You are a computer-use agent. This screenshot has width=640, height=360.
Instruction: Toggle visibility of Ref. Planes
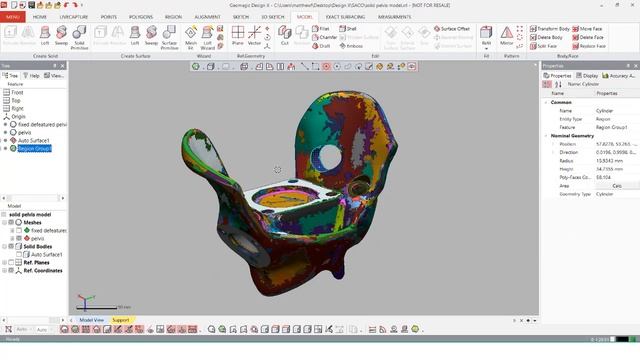tap(11, 262)
